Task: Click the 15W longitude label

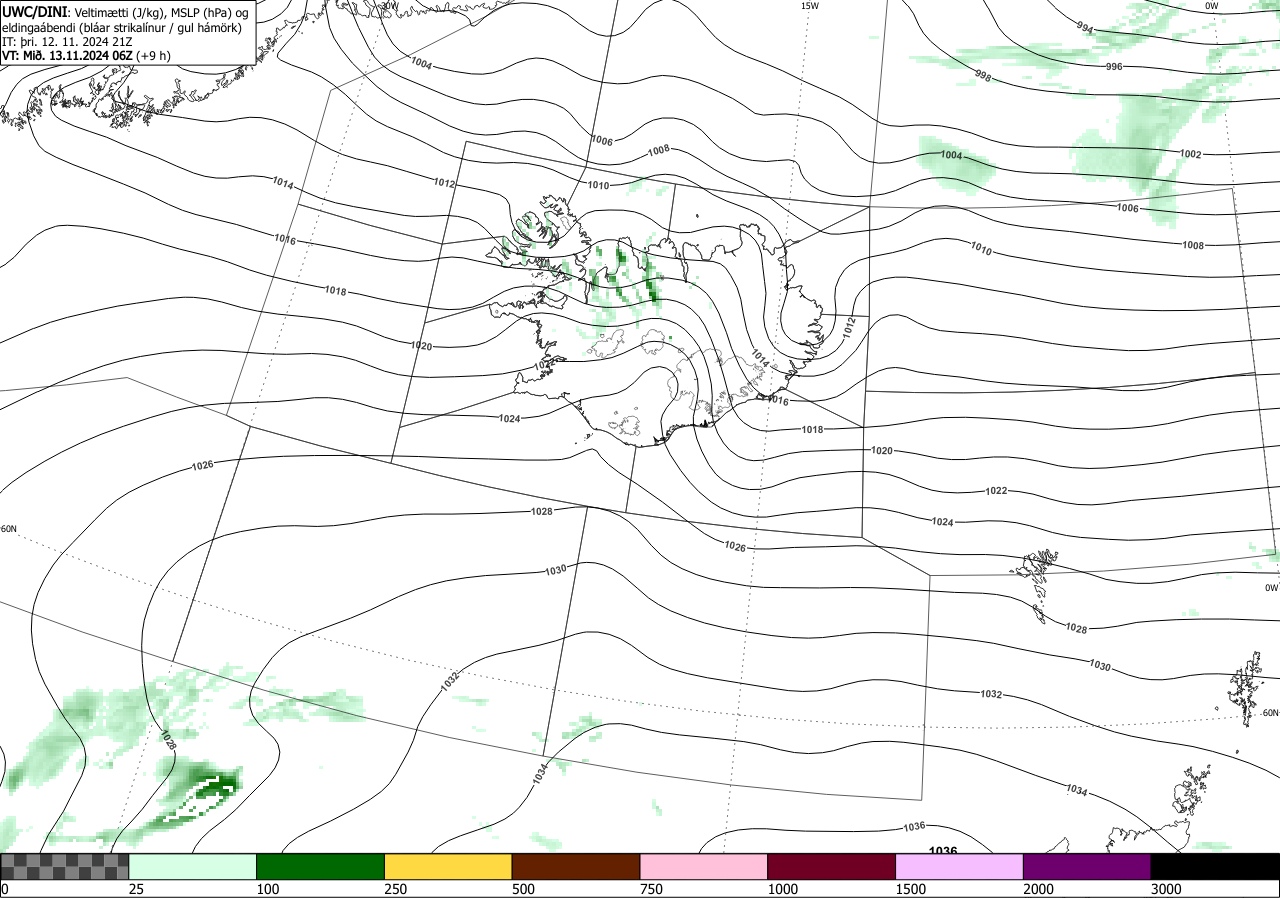Action: pos(810,6)
